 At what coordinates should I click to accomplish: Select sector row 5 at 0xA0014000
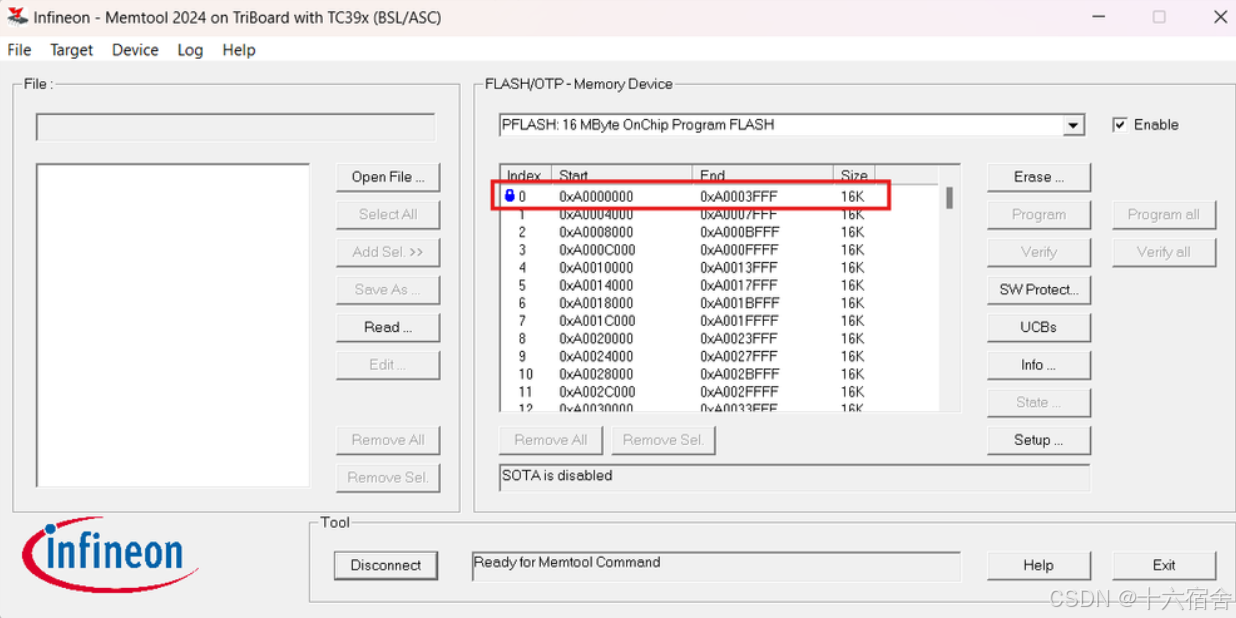point(720,285)
